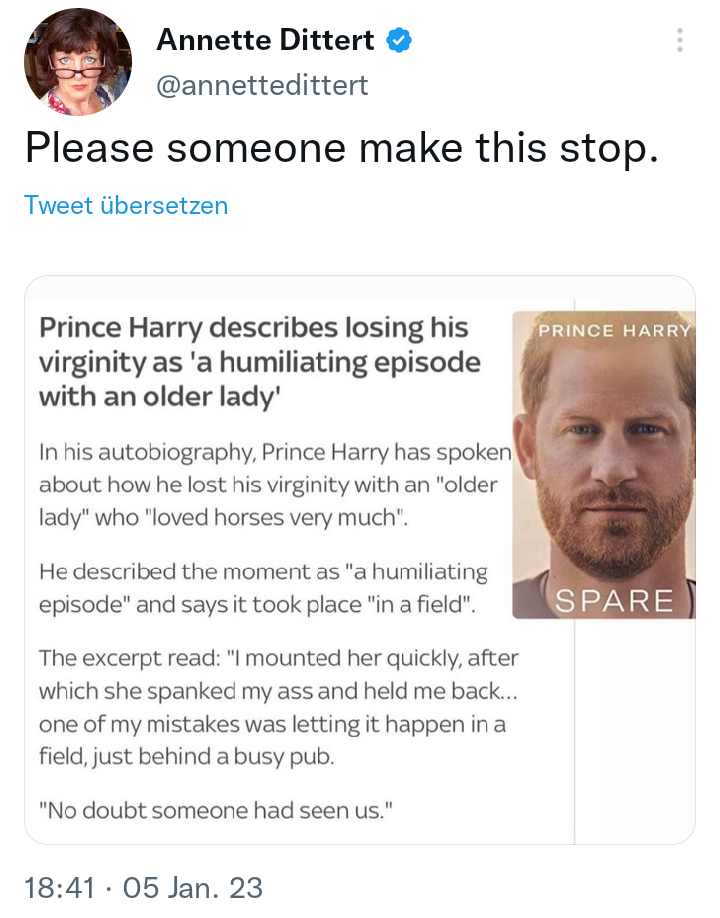The image size is (720, 918).
Task: Open the three-dot tweet options menu
Action: (680, 40)
